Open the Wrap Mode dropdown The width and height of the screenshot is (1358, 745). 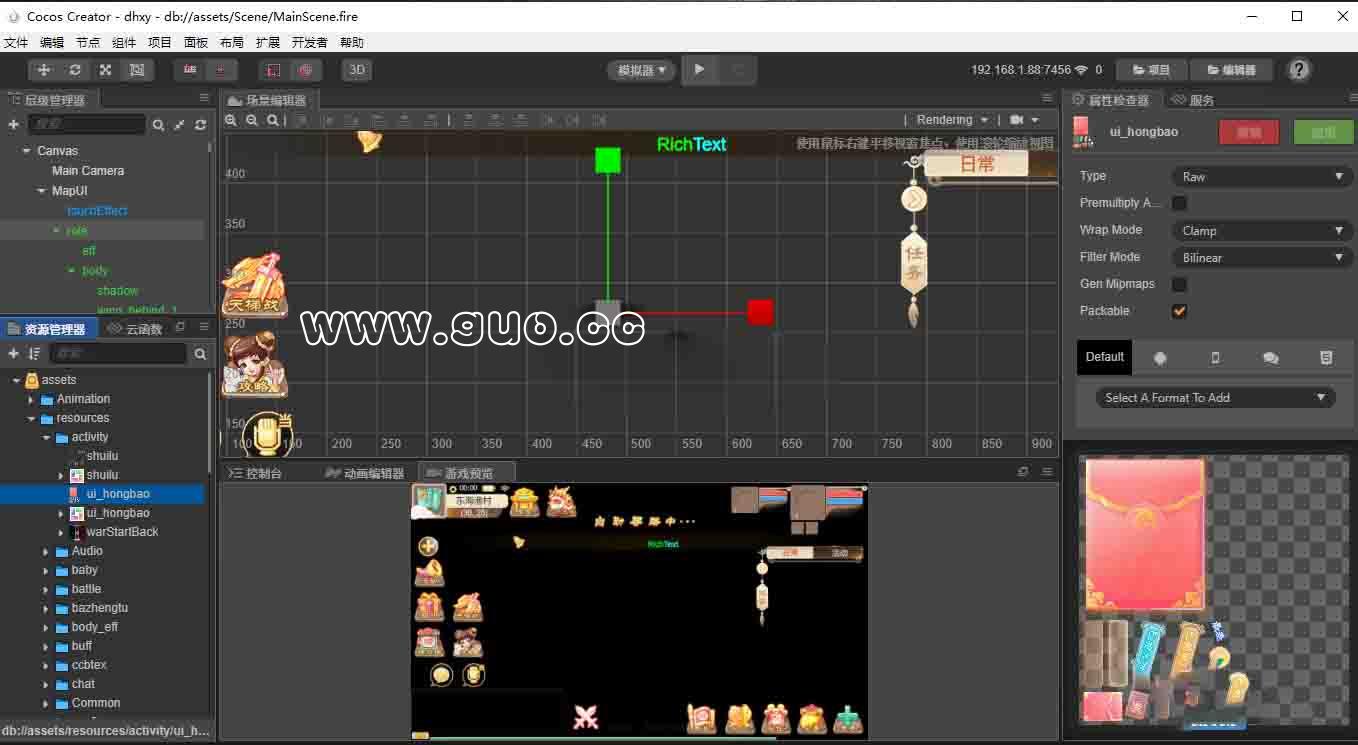tap(1262, 231)
